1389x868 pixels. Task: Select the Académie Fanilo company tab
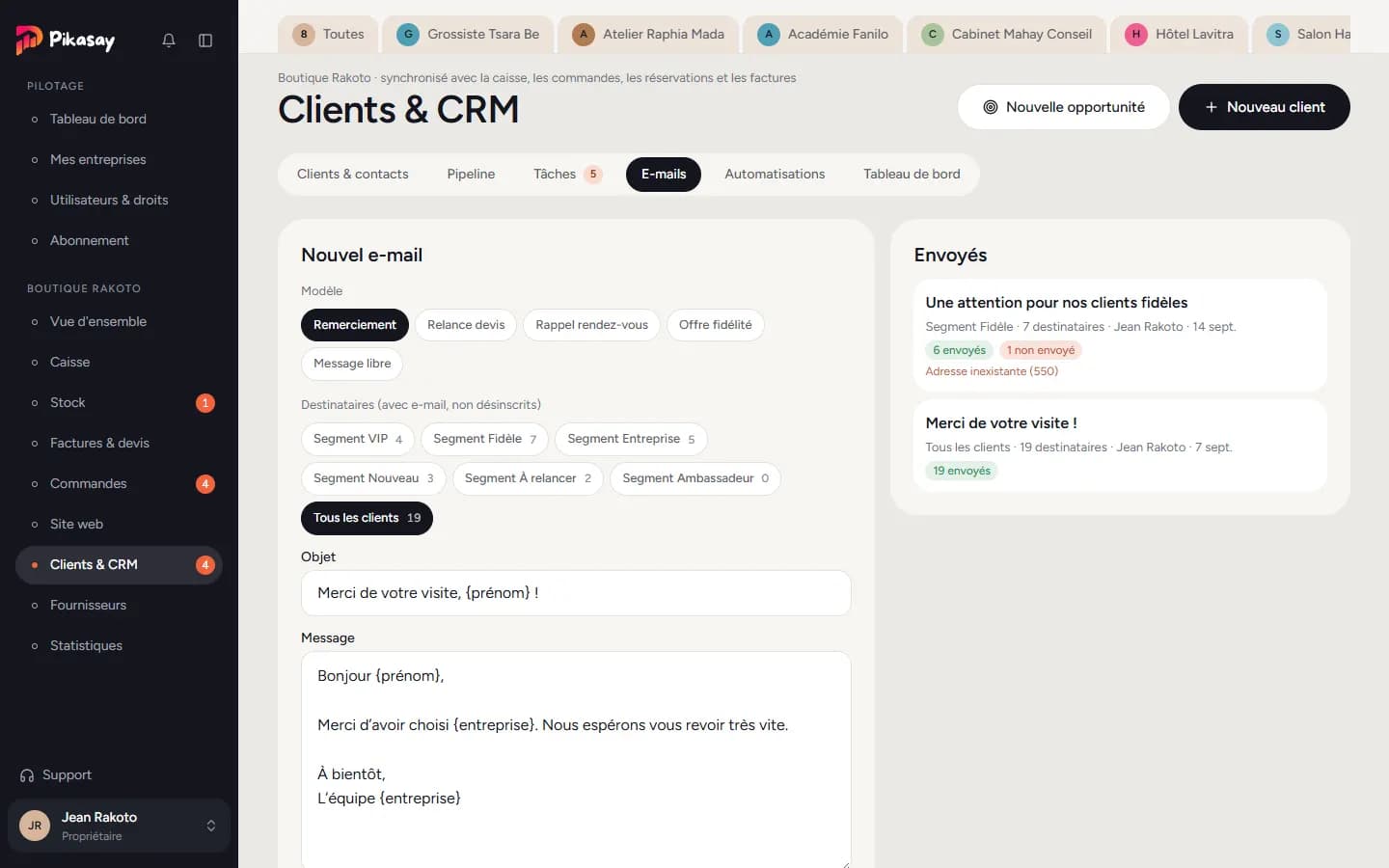823,34
